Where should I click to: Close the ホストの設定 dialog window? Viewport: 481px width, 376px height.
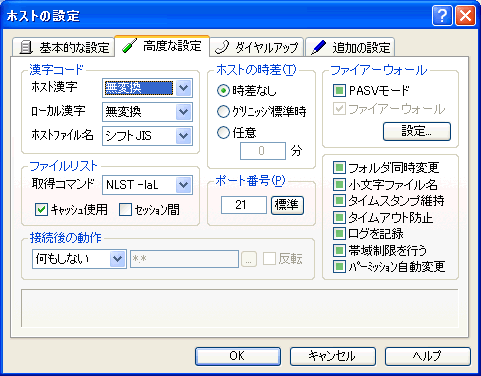465,15
